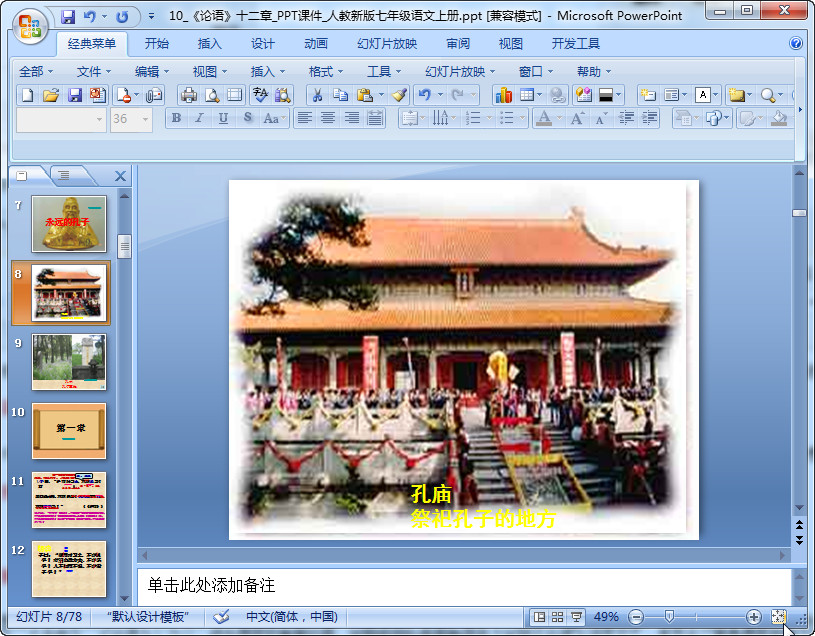Open the Paste options arrow

[381, 95]
